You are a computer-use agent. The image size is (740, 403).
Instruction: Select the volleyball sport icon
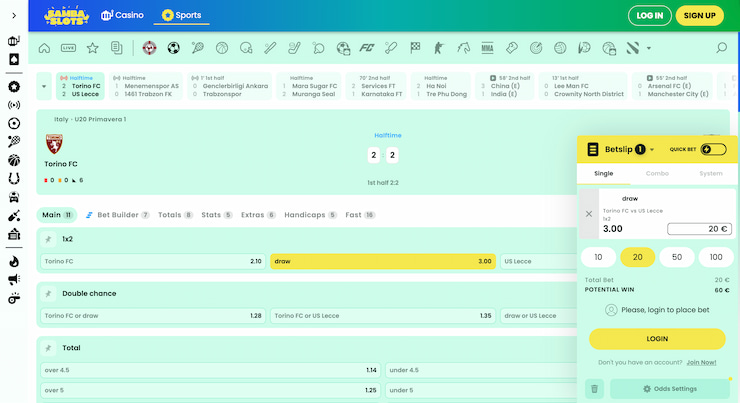tap(560, 48)
